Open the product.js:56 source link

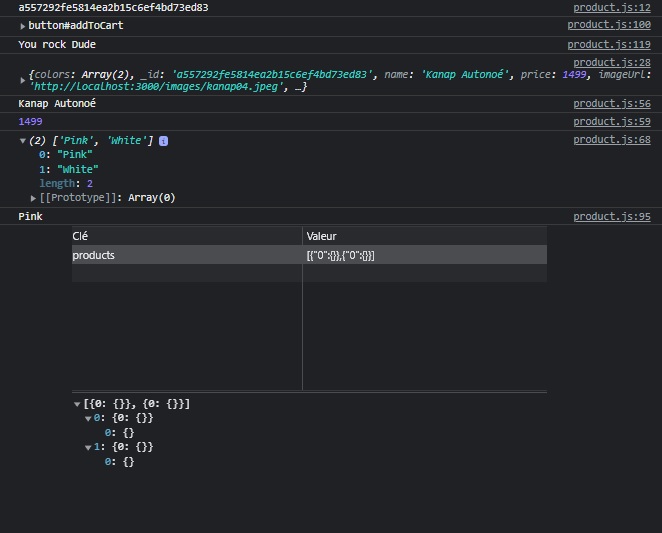click(x=611, y=103)
